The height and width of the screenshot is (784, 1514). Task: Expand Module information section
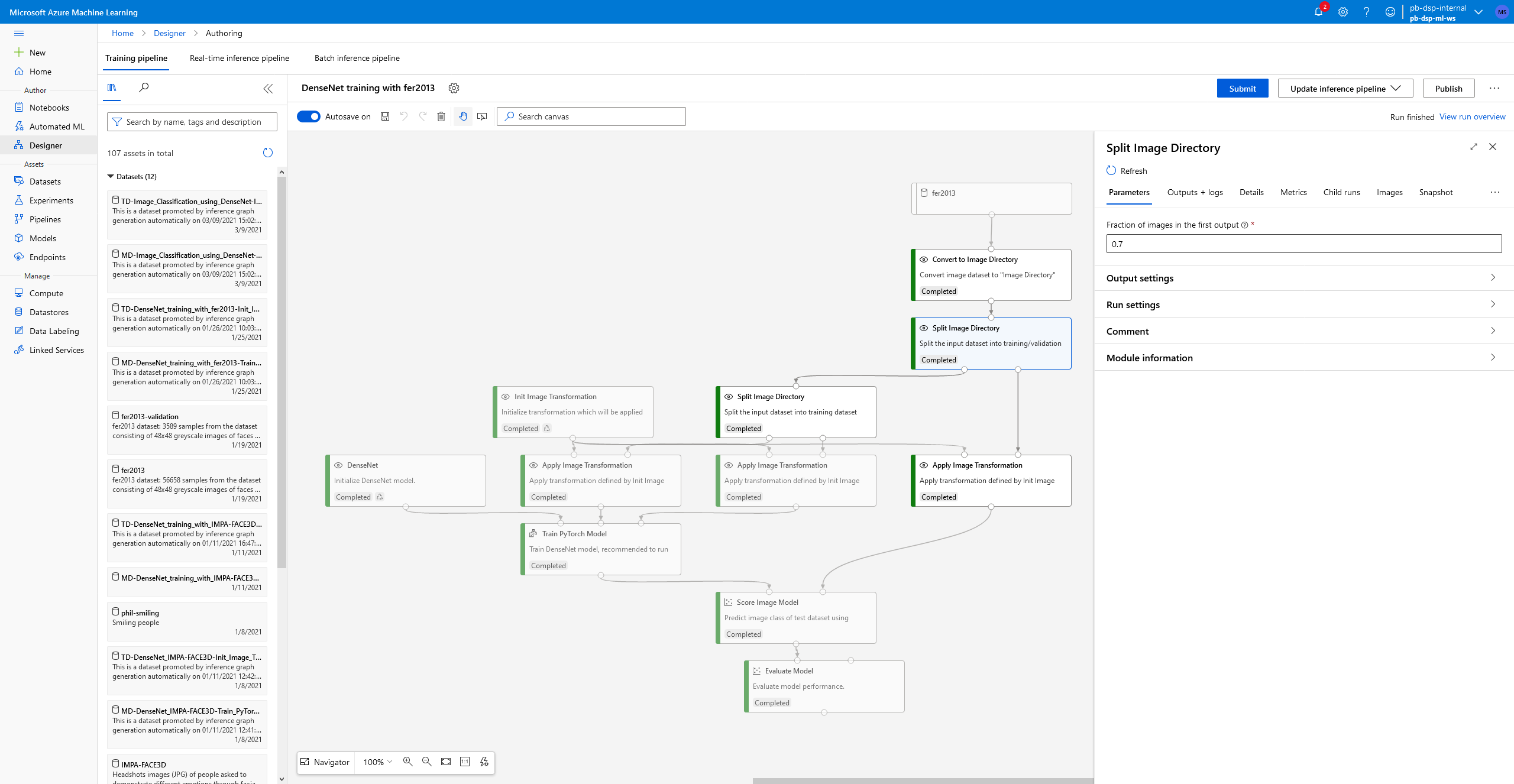pos(1304,358)
